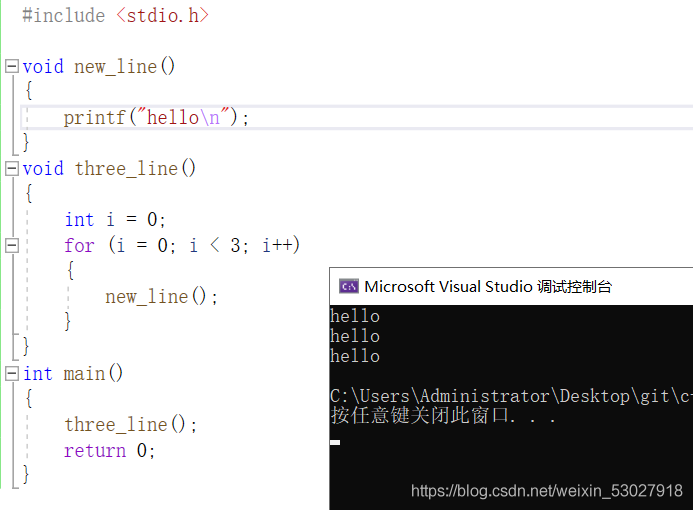Collapse the main function fold marker
The image size is (693, 510).
[12, 373]
